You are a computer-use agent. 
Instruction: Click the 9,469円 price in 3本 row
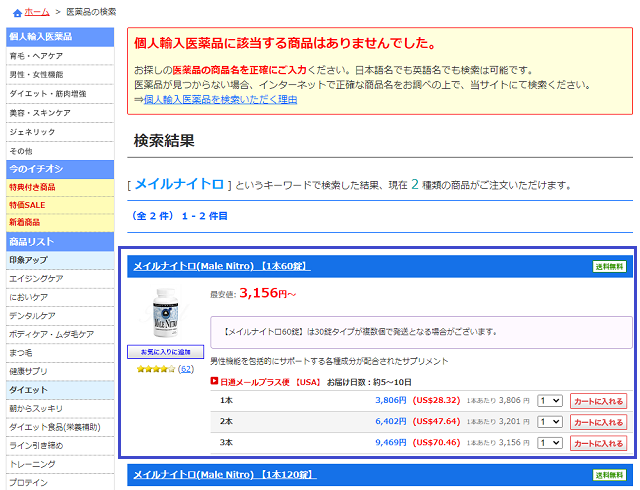pos(391,443)
